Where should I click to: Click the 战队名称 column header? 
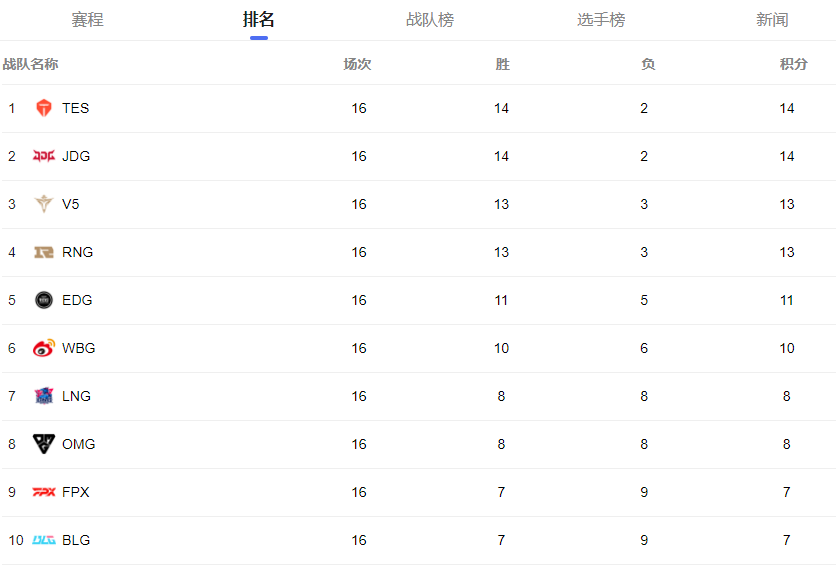(x=30, y=64)
